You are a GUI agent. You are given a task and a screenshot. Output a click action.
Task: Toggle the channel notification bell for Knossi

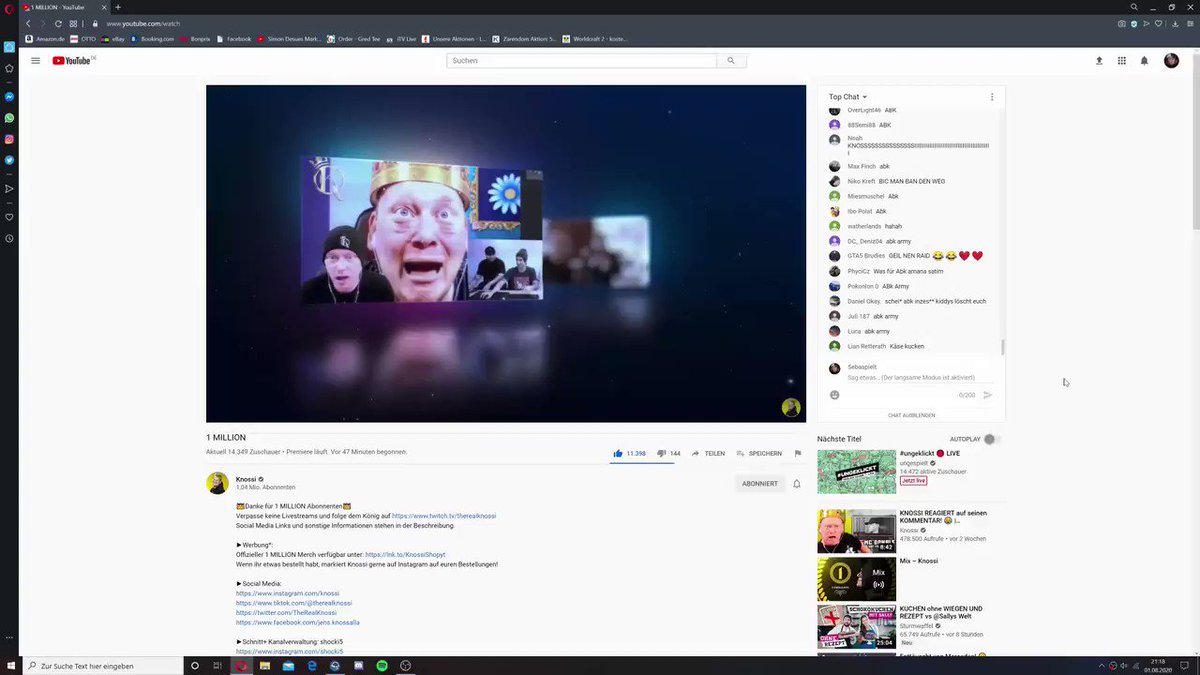(797, 484)
